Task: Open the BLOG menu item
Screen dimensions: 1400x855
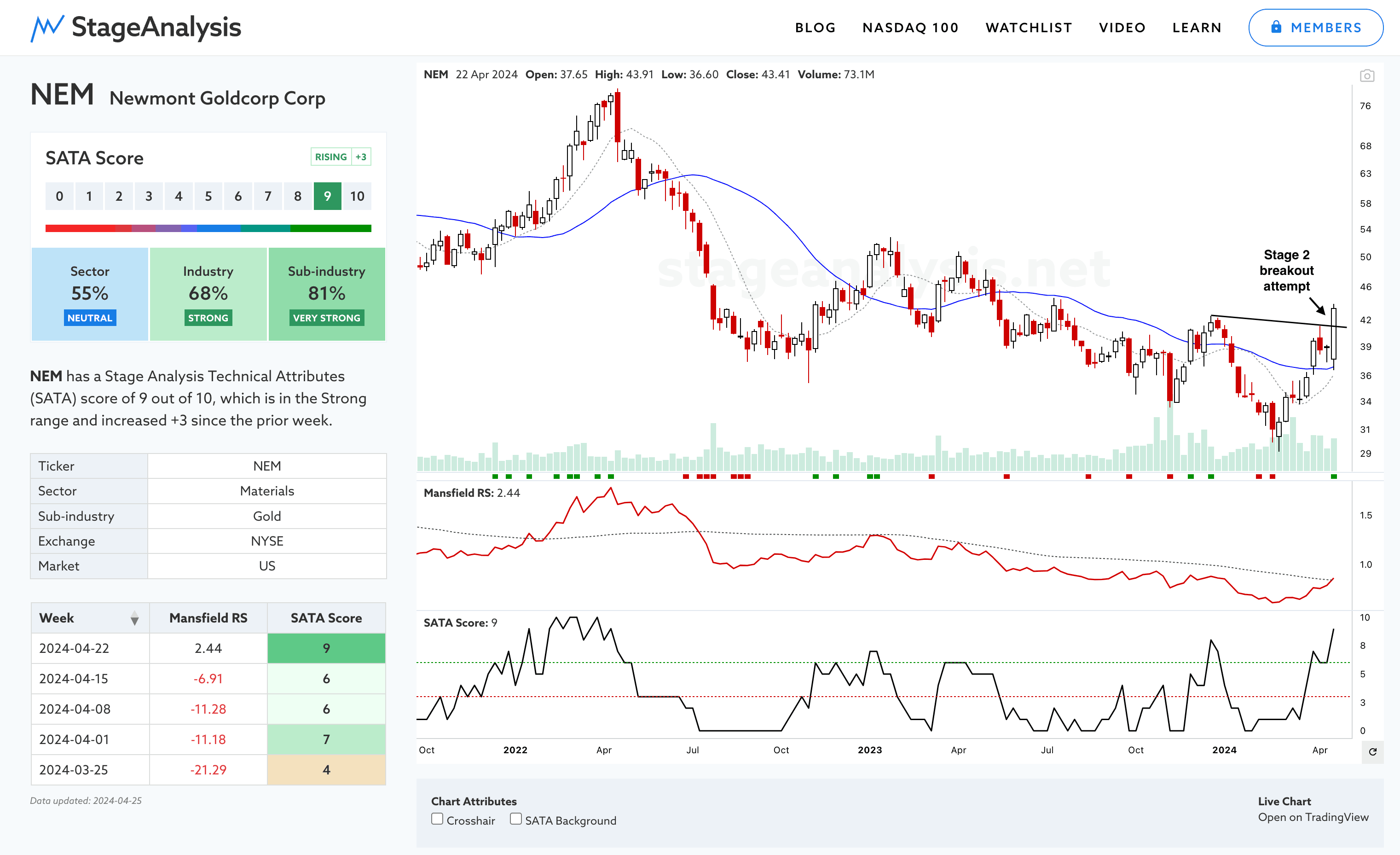Action: [x=816, y=28]
